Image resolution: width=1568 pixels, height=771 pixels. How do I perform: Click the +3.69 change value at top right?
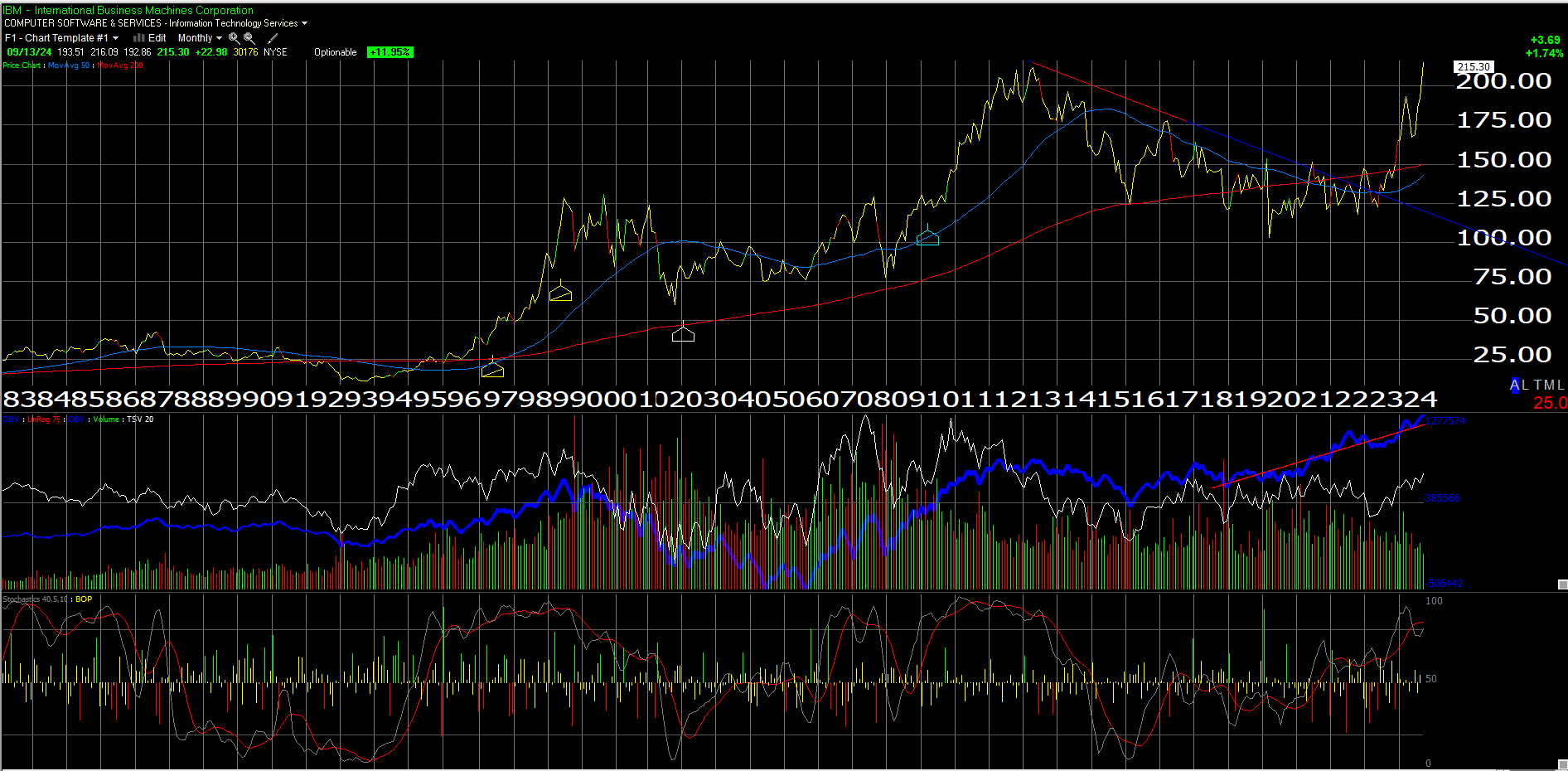pos(1545,40)
